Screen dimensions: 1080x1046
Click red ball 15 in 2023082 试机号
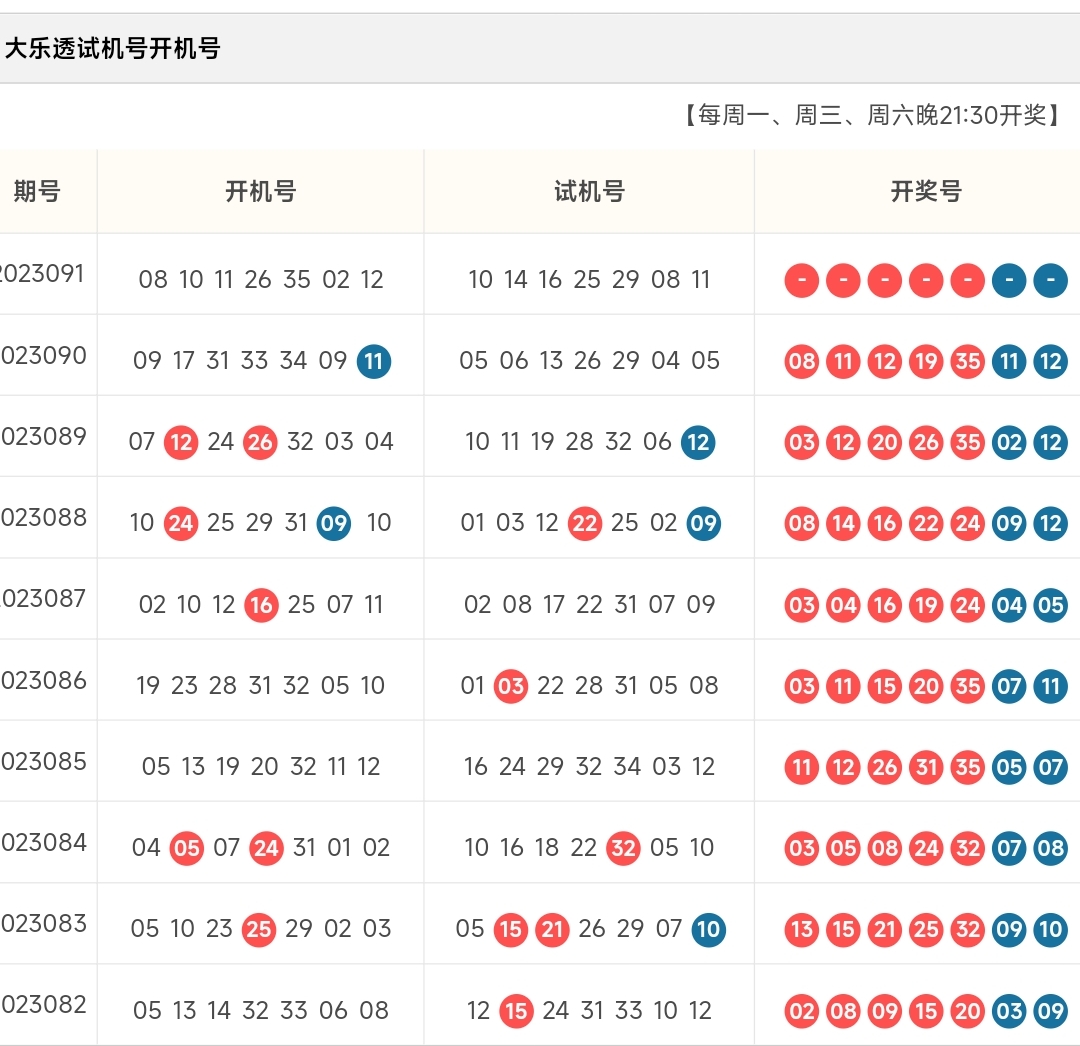point(517,1011)
